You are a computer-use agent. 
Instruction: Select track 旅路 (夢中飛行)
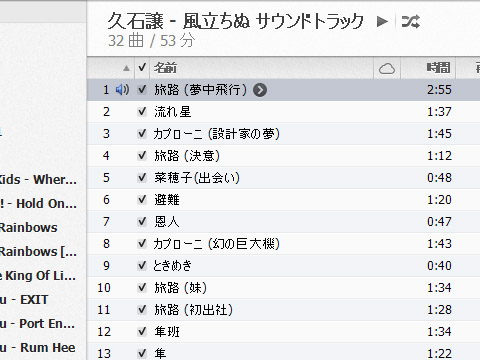coord(201,90)
